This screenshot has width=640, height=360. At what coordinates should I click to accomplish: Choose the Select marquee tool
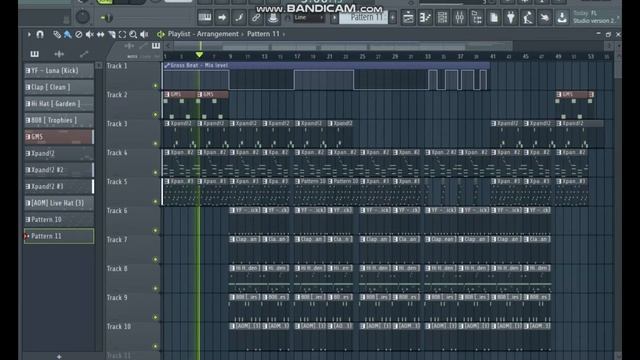122,35
